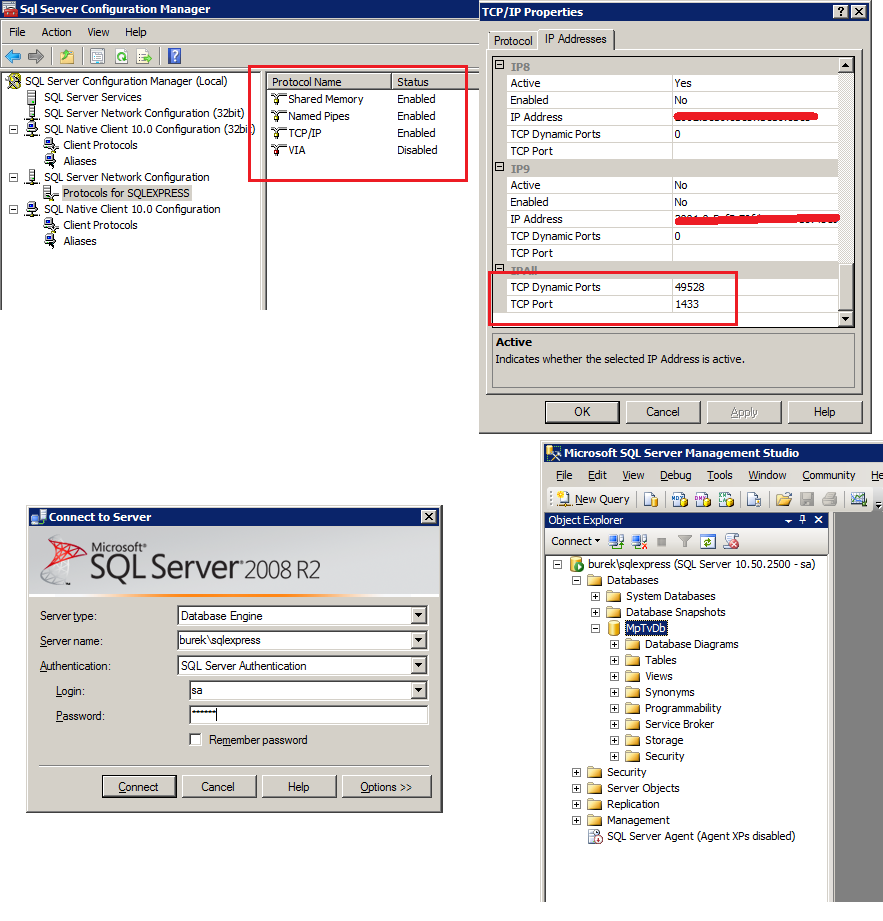
Task: Open the Authentication dropdown arrow
Action: point(418,665)
